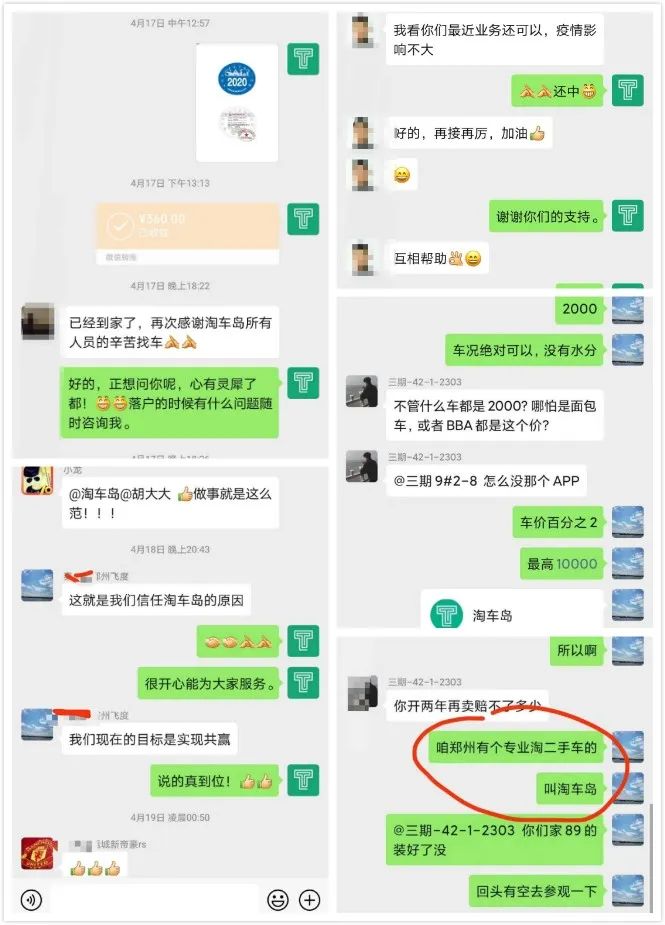Tap the green message 车况绝对可以,没有水分
The image size is (665, 925).
click(524, 350)
